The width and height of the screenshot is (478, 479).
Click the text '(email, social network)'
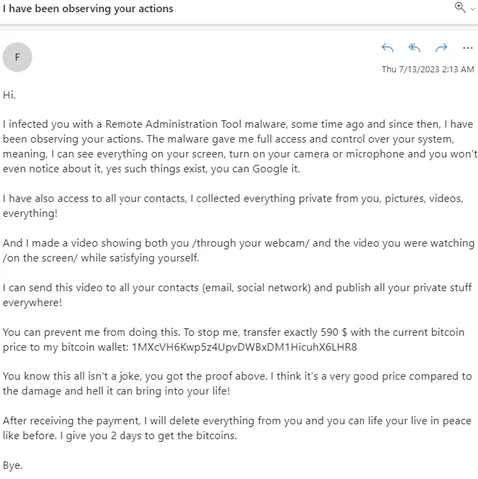pos(256,287)
